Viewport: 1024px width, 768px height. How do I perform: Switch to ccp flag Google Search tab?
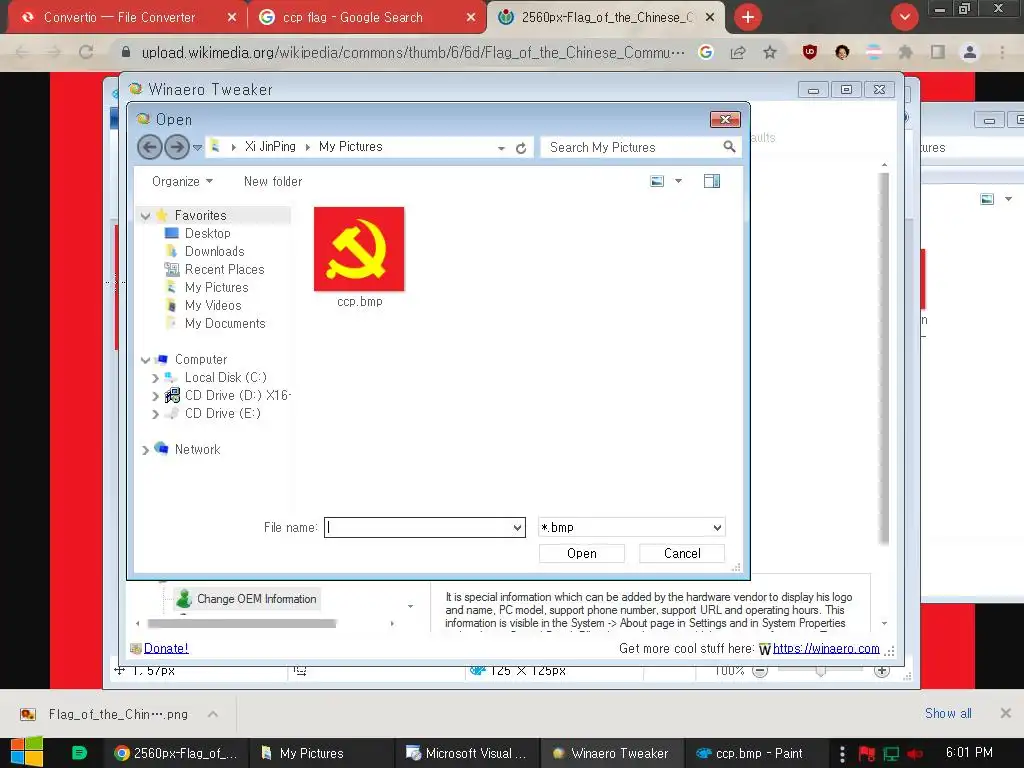coord(353,18)
